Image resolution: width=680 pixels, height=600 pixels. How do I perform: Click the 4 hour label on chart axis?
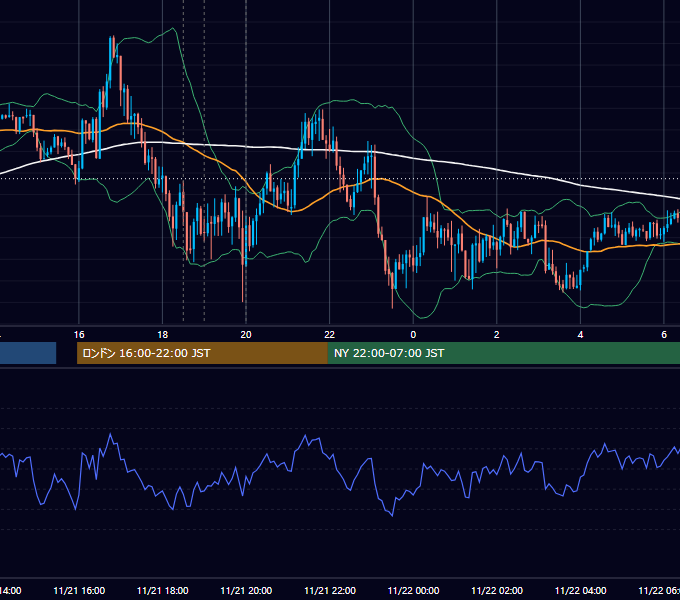(x=580, y=335)
